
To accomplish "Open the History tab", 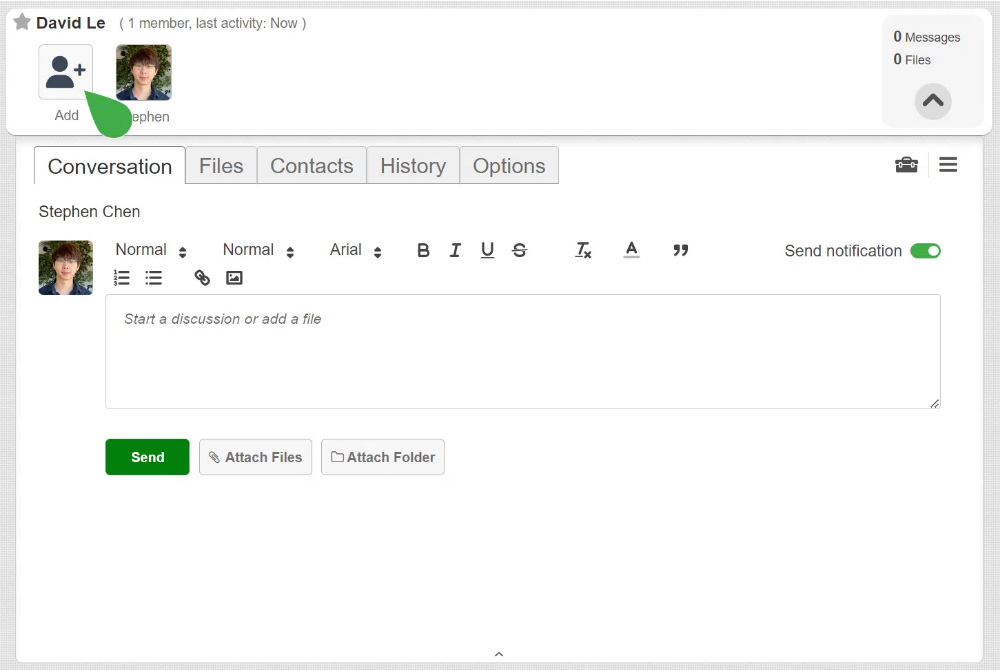I will 413,166.
